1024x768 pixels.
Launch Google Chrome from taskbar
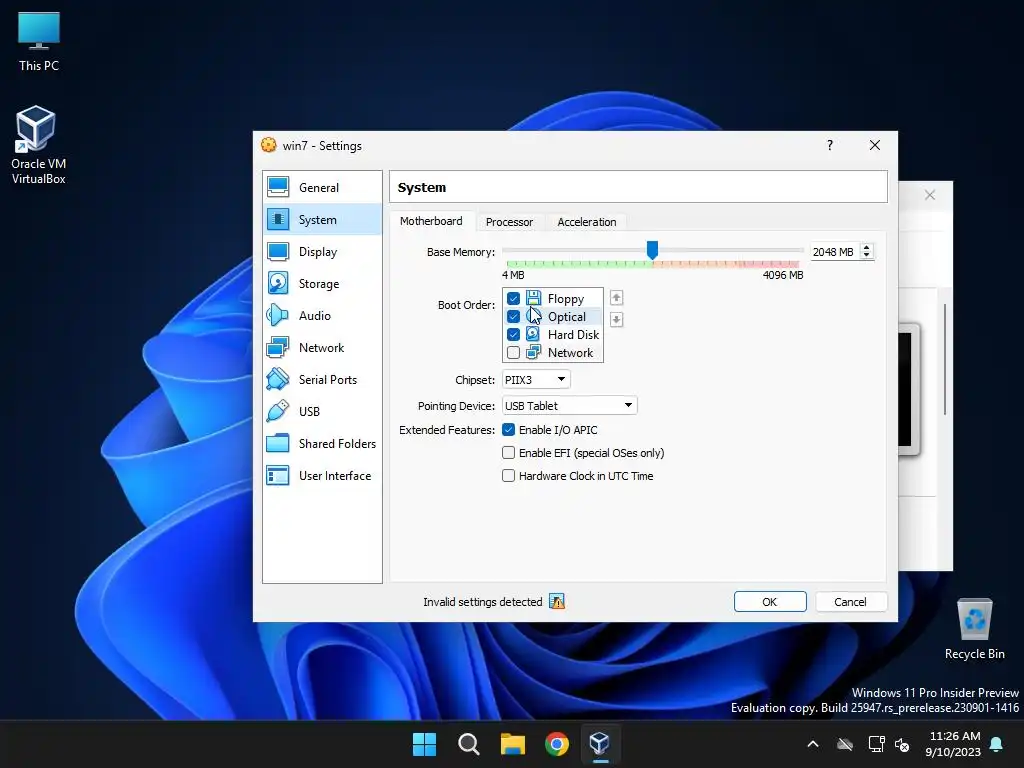tap(556, 744)
